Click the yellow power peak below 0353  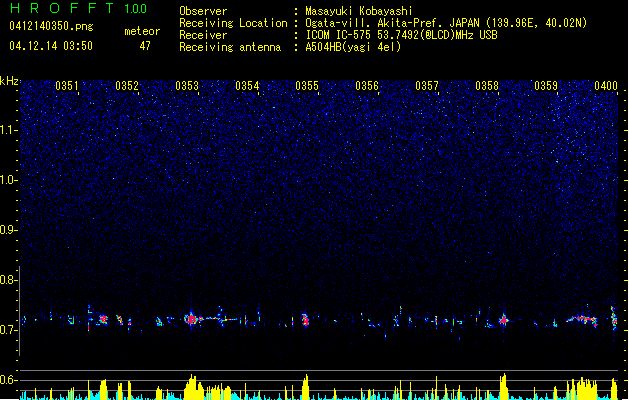click(x=193, y=387)
